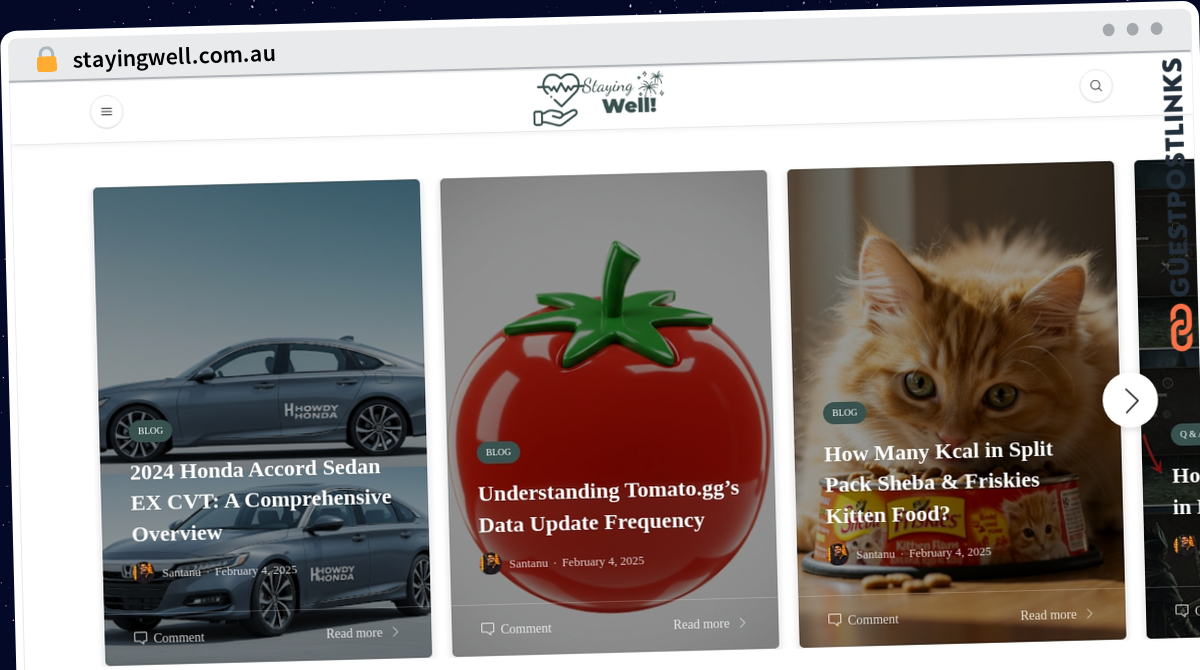The height and width of the screenshot is (670, 1200).
Task: Click Santanu avatar on Honda Accord post
Action: (x=144, y=572)
